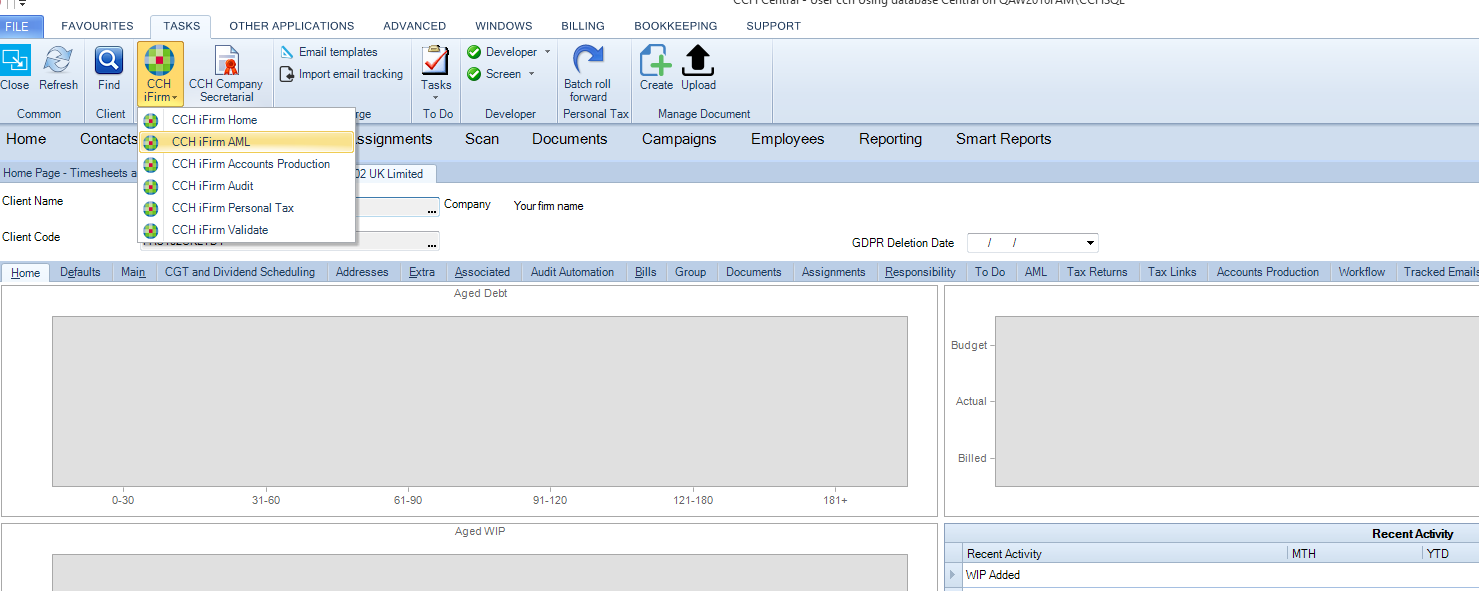Open the CCH iFirm dropdown button

pyautogui.click(x=160, y=74)
